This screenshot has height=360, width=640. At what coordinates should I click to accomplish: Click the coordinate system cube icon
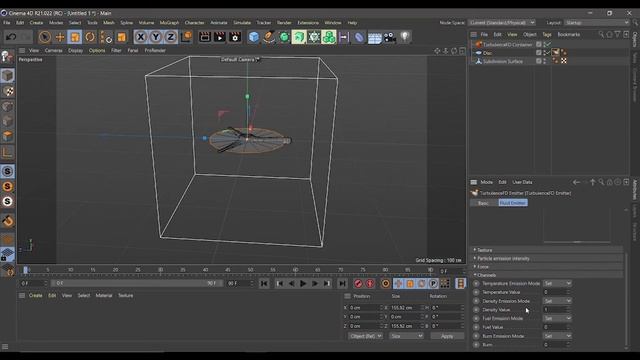point(186,37)
